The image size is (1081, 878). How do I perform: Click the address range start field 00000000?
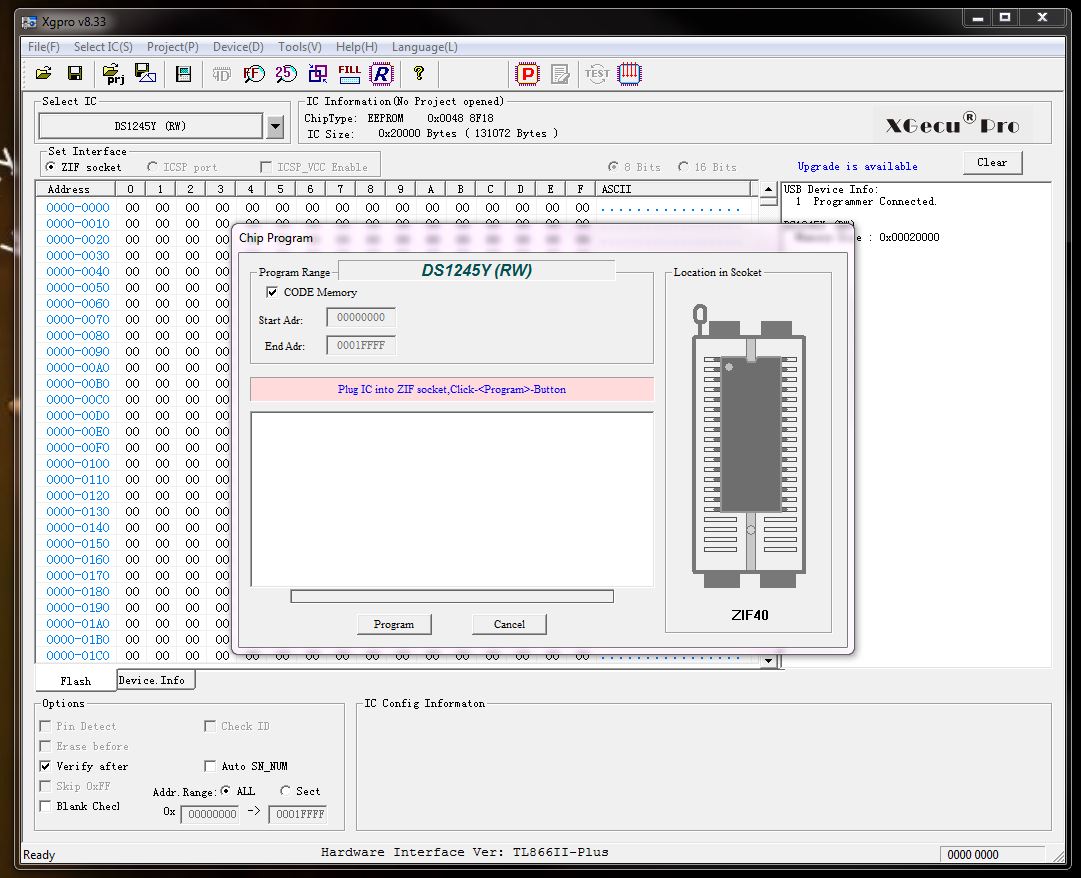pos(210,815)
